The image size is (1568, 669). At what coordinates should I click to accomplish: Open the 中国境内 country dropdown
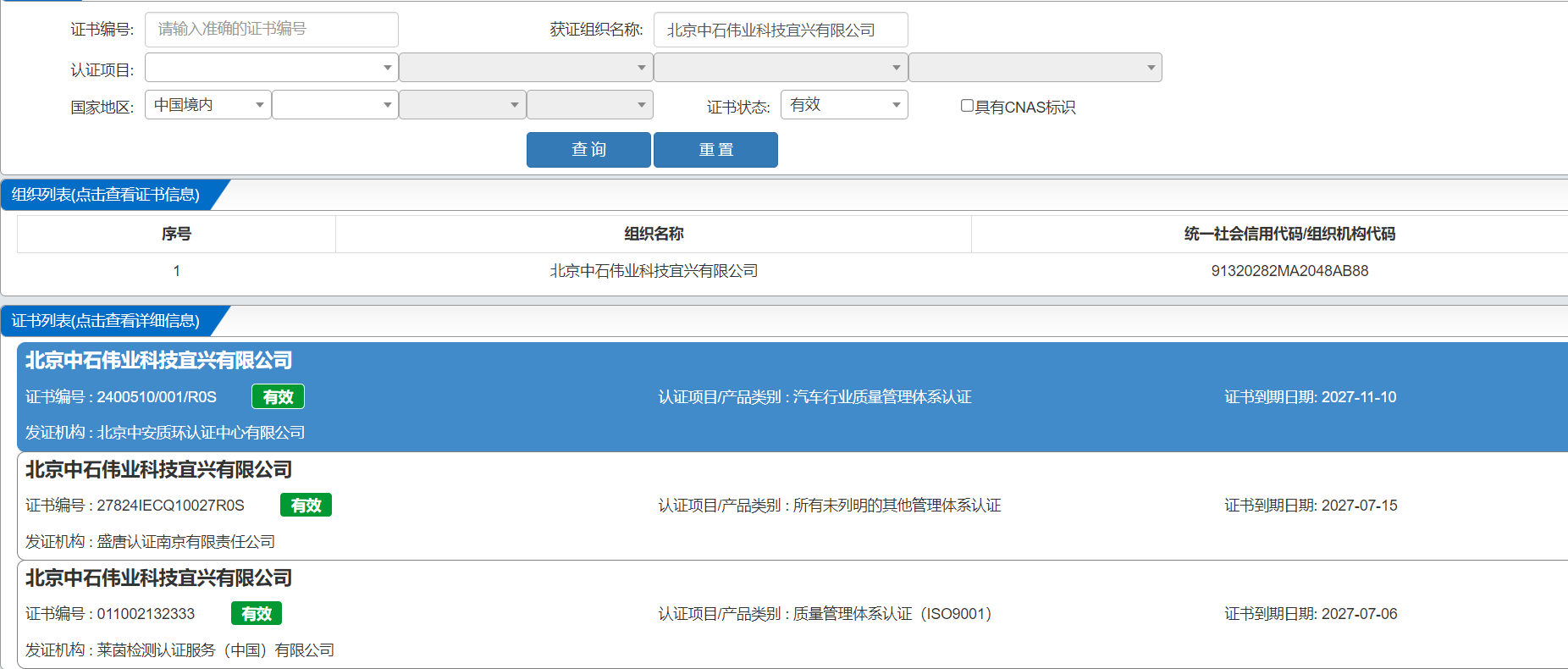point(208,105)
